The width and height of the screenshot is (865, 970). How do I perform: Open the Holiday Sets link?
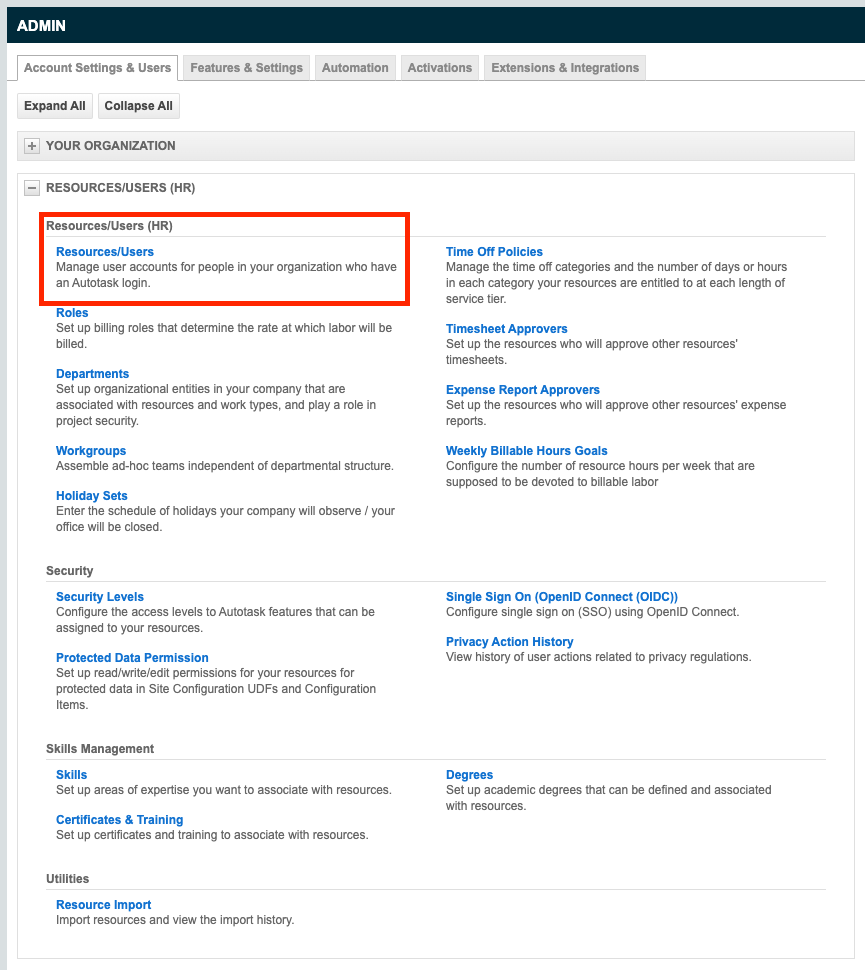pyautogui.click(x=92, y=496)
